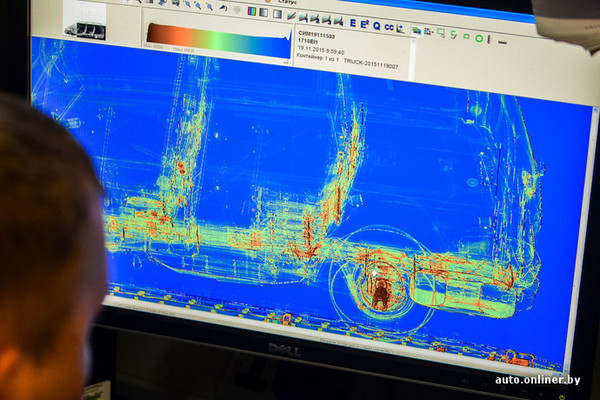Click the blue E² enhancement icon
The image size is (600, 400).
(x=365, y=24)
